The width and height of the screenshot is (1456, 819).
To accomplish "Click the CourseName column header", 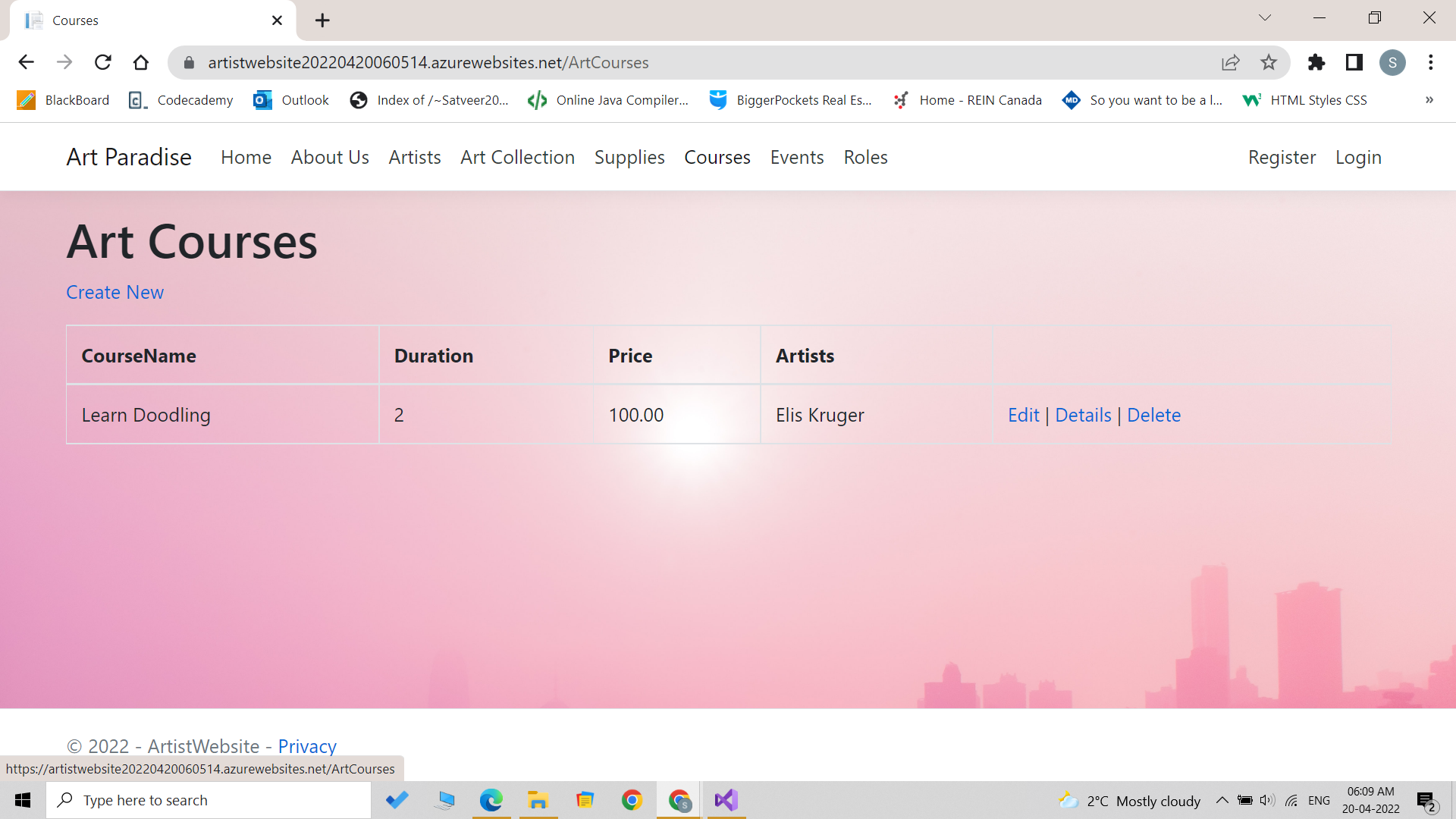I will (222, 355).
